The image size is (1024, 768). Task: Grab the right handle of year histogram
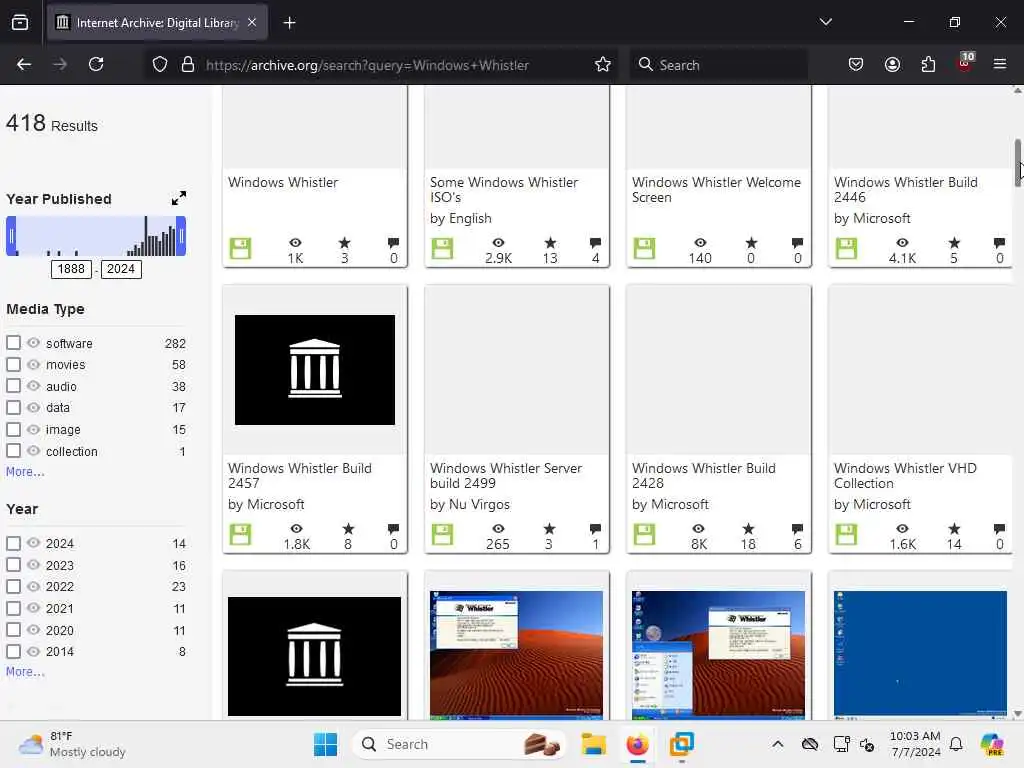coord(182,236)
